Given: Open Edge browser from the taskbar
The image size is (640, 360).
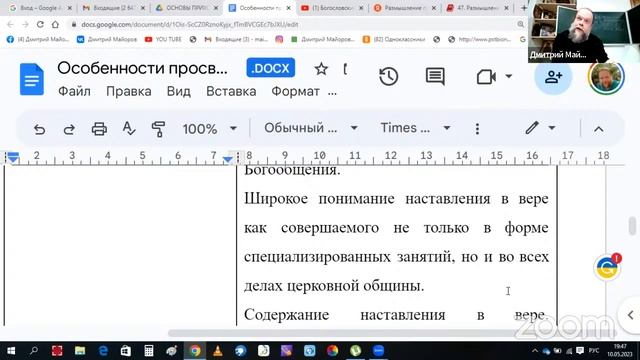Looking at the screenshot, I should 103,351.
